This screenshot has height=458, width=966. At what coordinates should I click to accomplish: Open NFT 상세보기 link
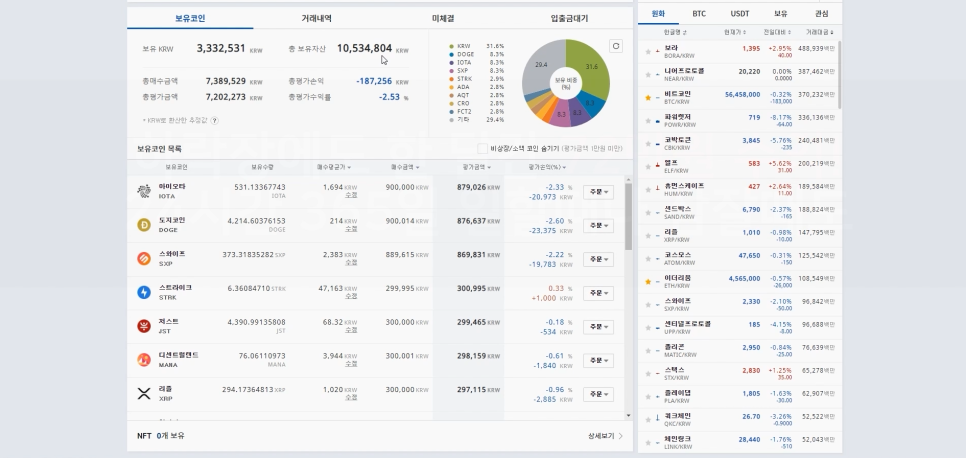point(605,436)
